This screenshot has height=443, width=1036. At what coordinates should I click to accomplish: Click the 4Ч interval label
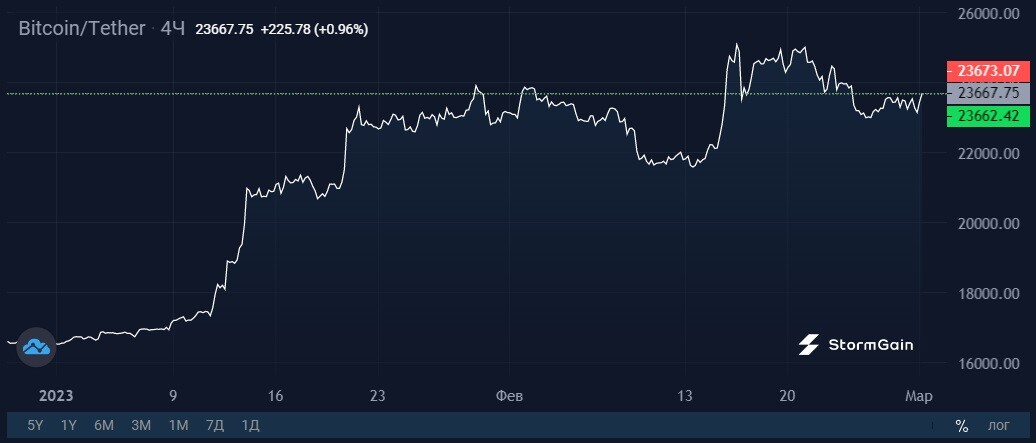(173, 29)
